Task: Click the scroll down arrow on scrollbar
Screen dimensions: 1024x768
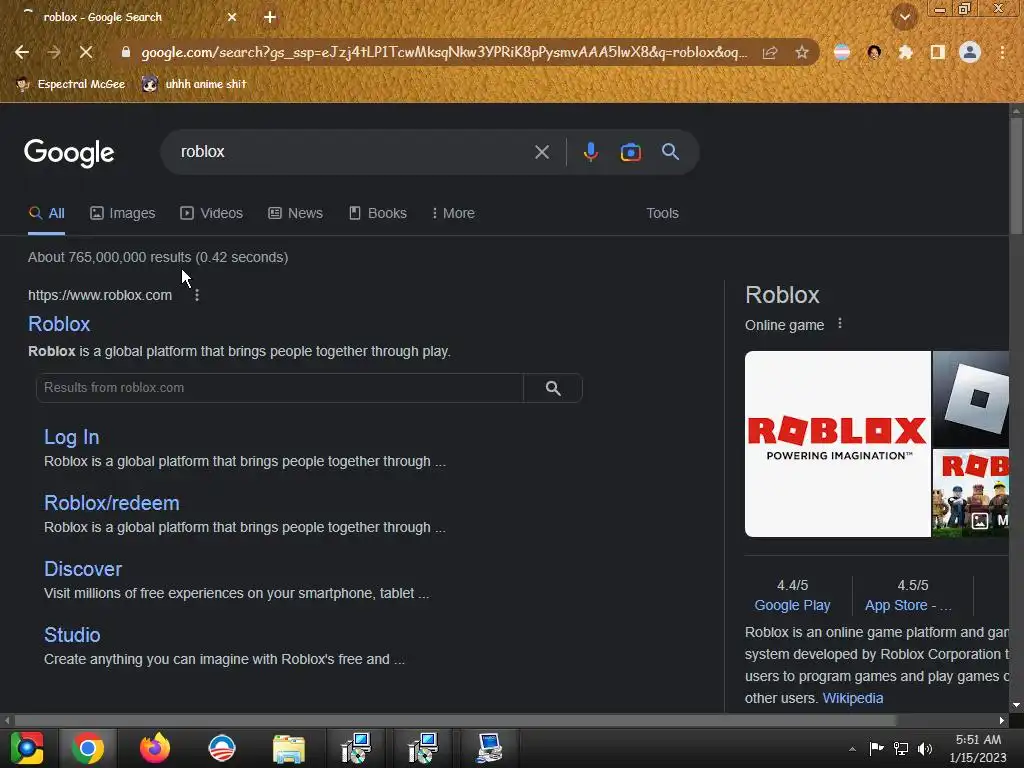Action: 1016,705
